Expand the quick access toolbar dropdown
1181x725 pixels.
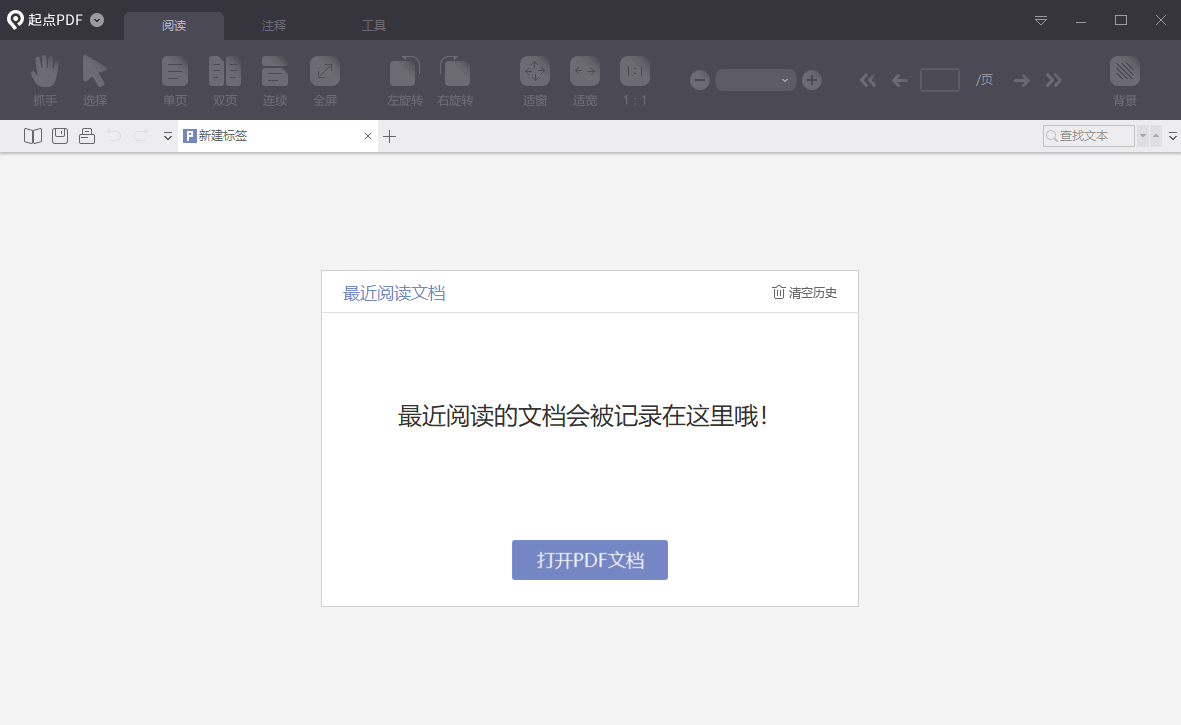click(x=168, y=136)
